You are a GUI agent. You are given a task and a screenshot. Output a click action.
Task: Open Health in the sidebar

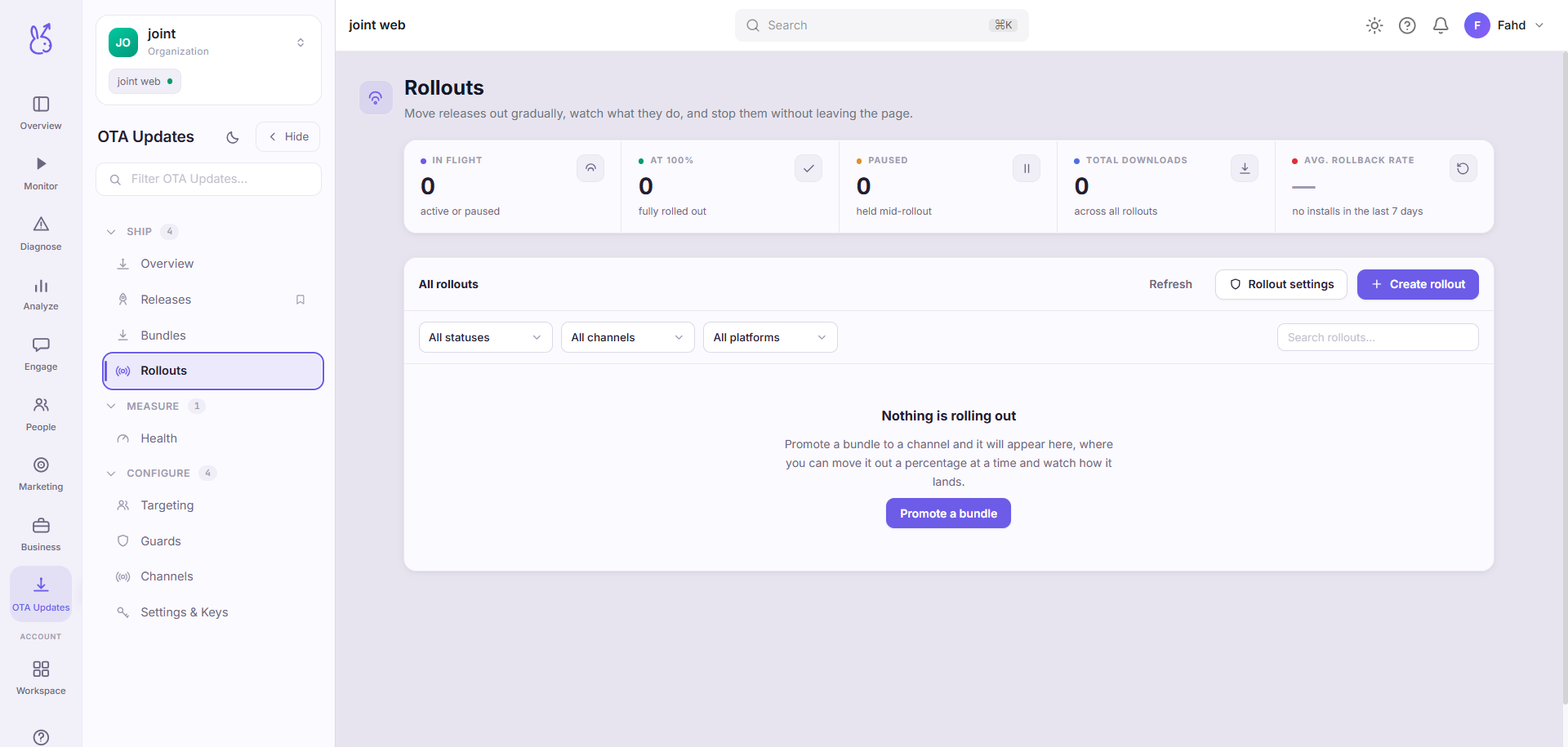tap(212, 438)
